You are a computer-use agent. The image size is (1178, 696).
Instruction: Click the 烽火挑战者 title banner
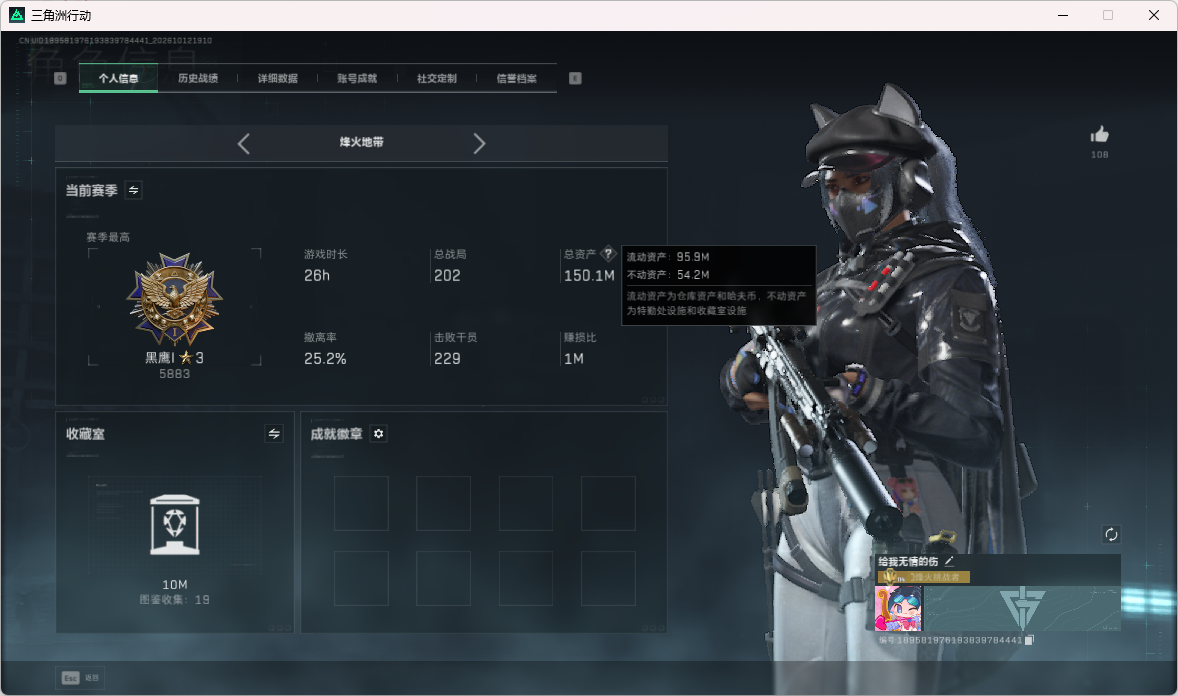(x=923, y=577)
